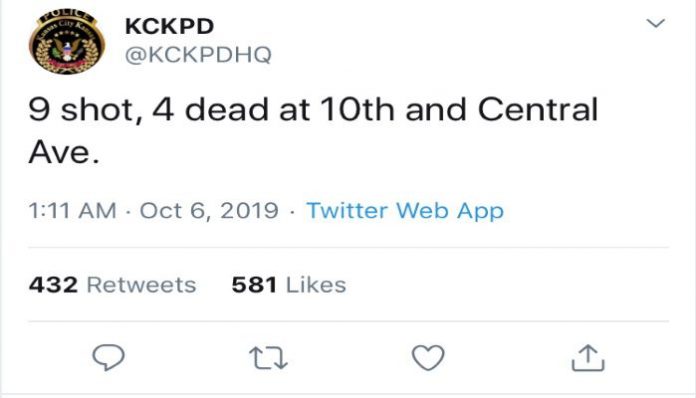The image size is (696, 398).
Task: Expand the tweet options chevron menu
Action: [656, 23]
